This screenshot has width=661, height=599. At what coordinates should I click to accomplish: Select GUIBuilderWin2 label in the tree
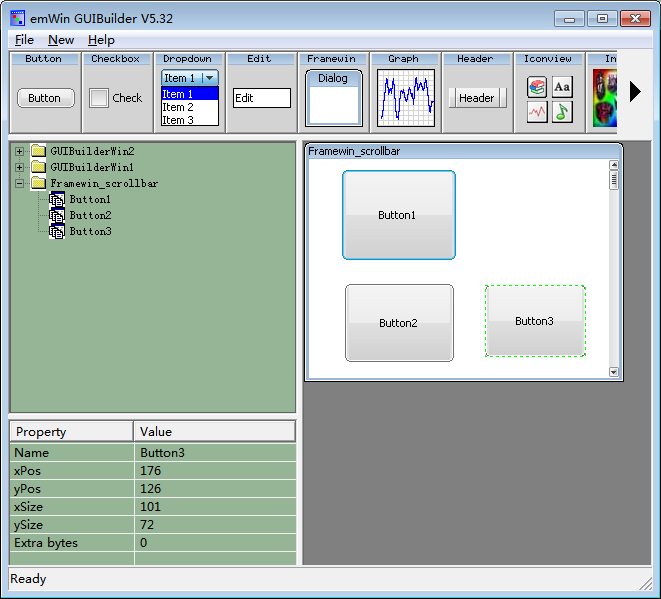click(x=92, y=151)
